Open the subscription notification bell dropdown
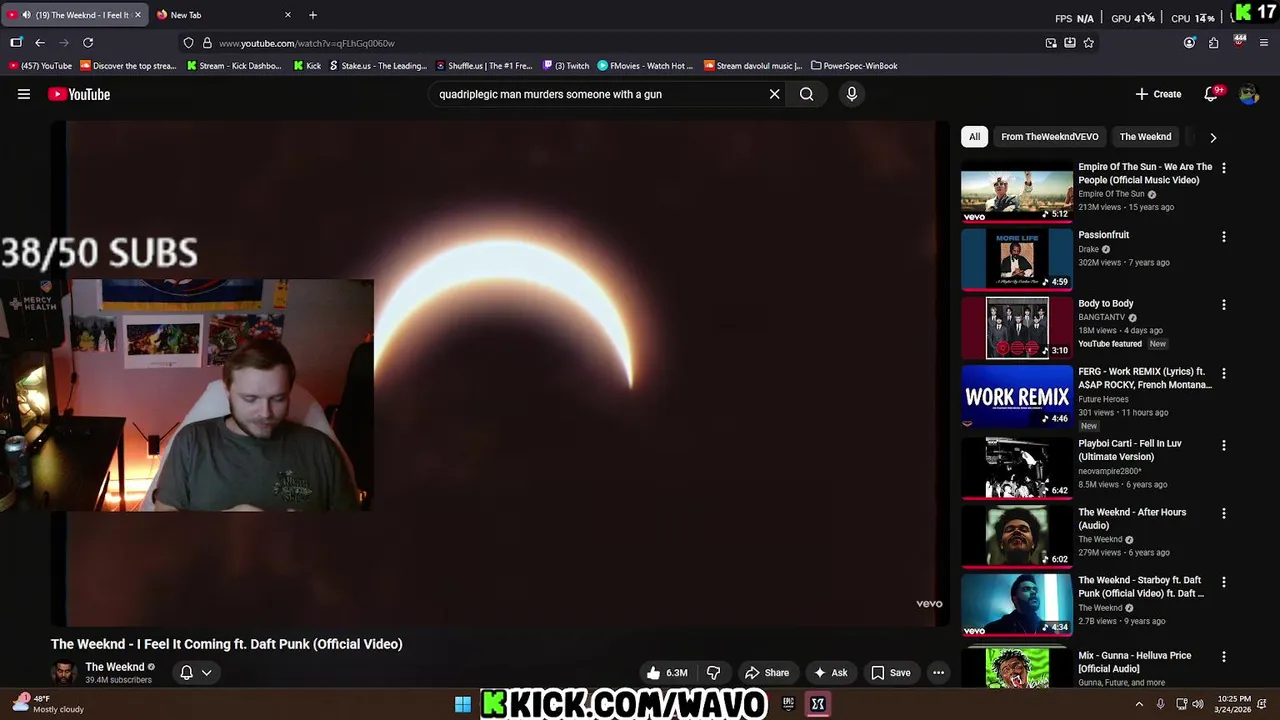The height and width of the screenshot is (720, 1280). pos(195,673)
